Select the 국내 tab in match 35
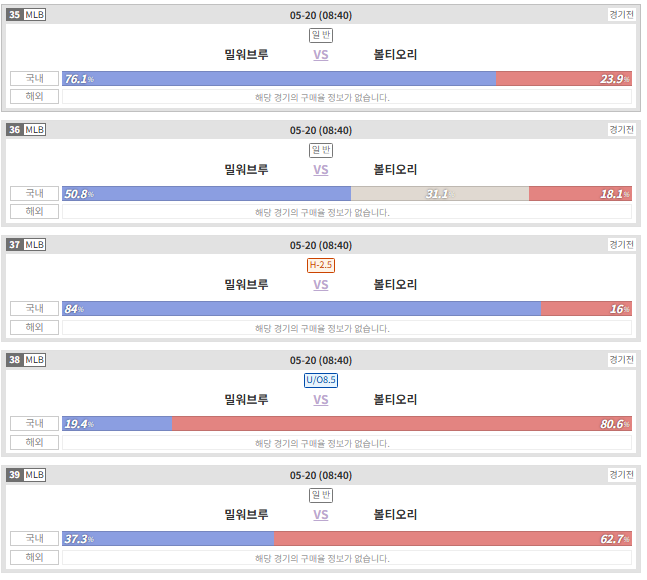Screen dimensions: 647x580 (x=34, y=78)
